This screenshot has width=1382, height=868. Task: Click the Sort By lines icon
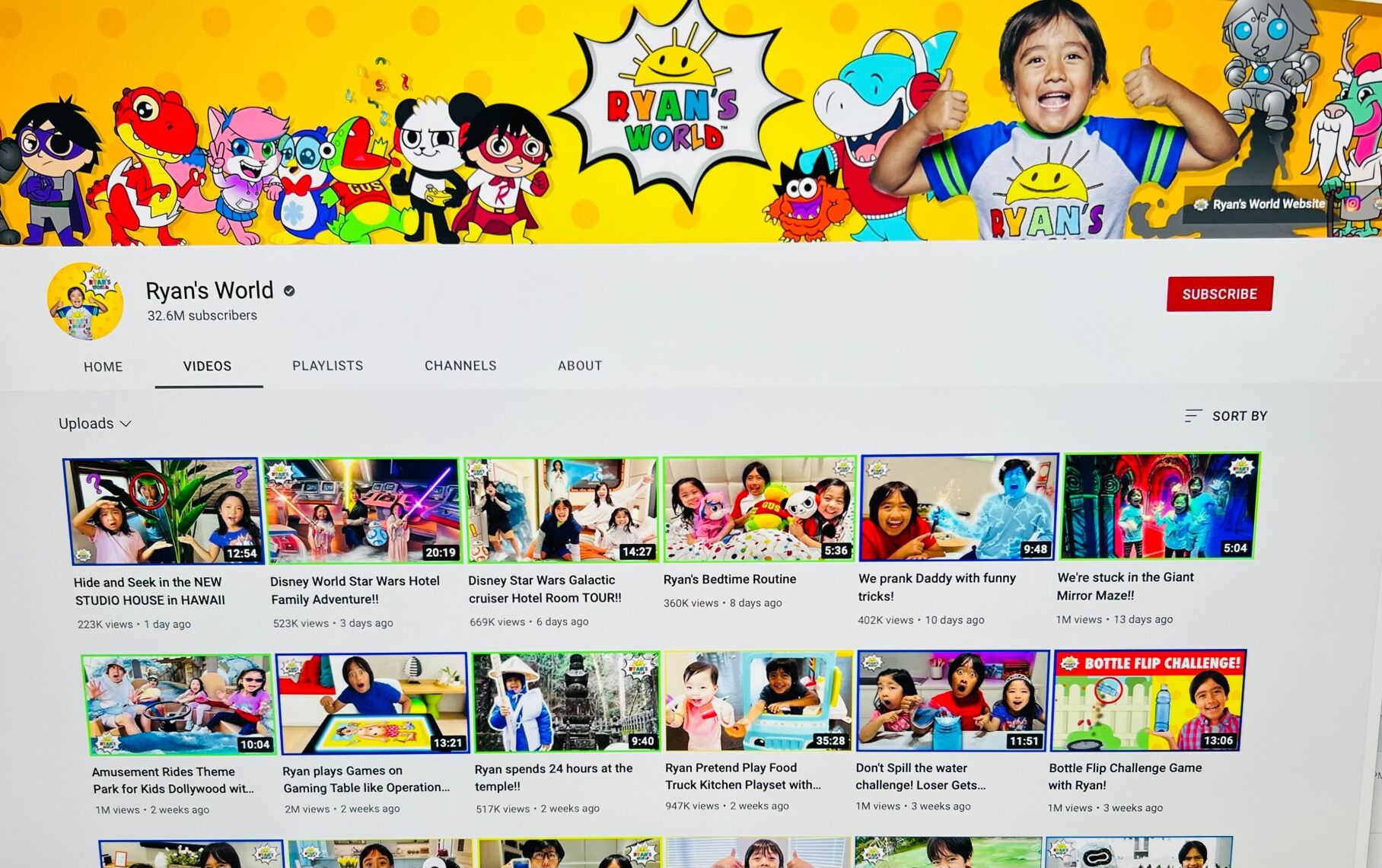tap(1193, 415)
